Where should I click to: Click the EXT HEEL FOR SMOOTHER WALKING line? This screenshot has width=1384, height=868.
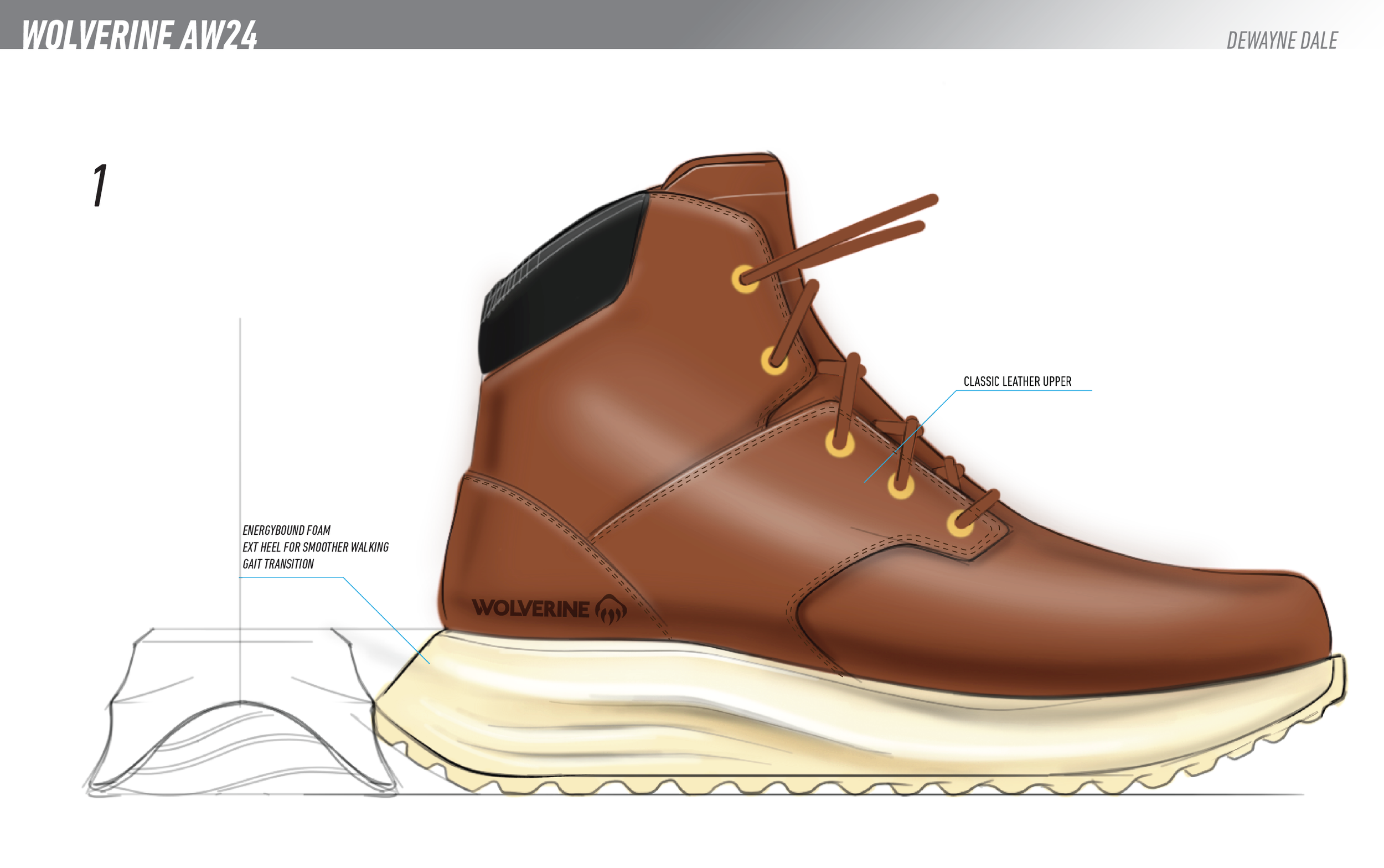click(x=315, y=547)
